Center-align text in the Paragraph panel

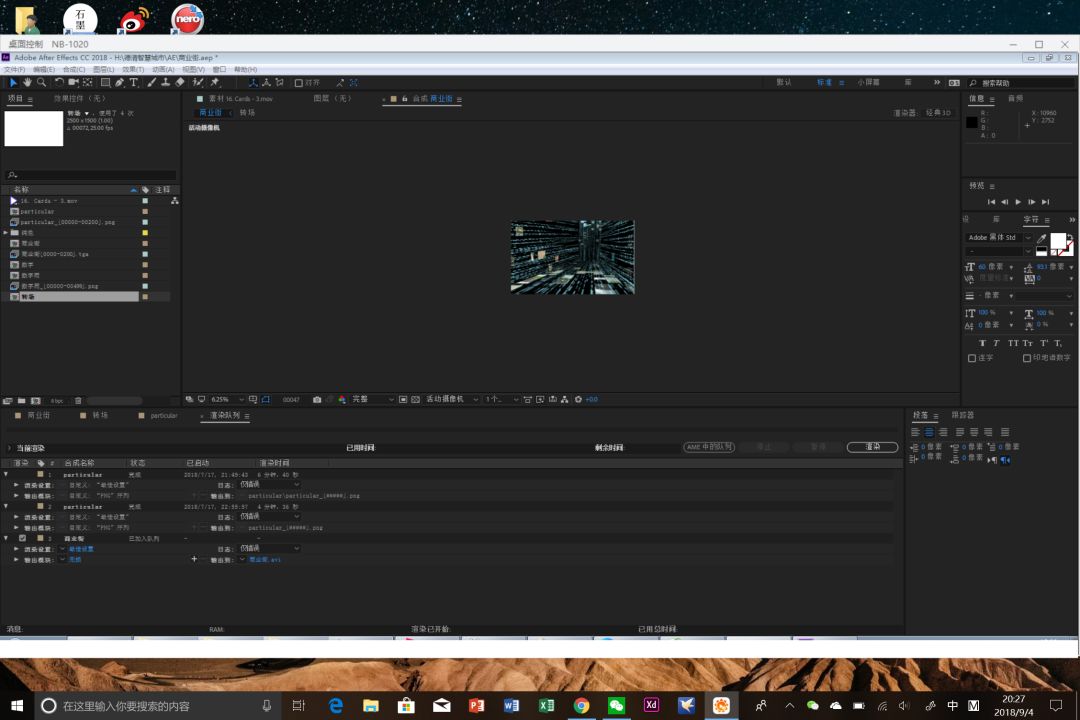(929, 432)
